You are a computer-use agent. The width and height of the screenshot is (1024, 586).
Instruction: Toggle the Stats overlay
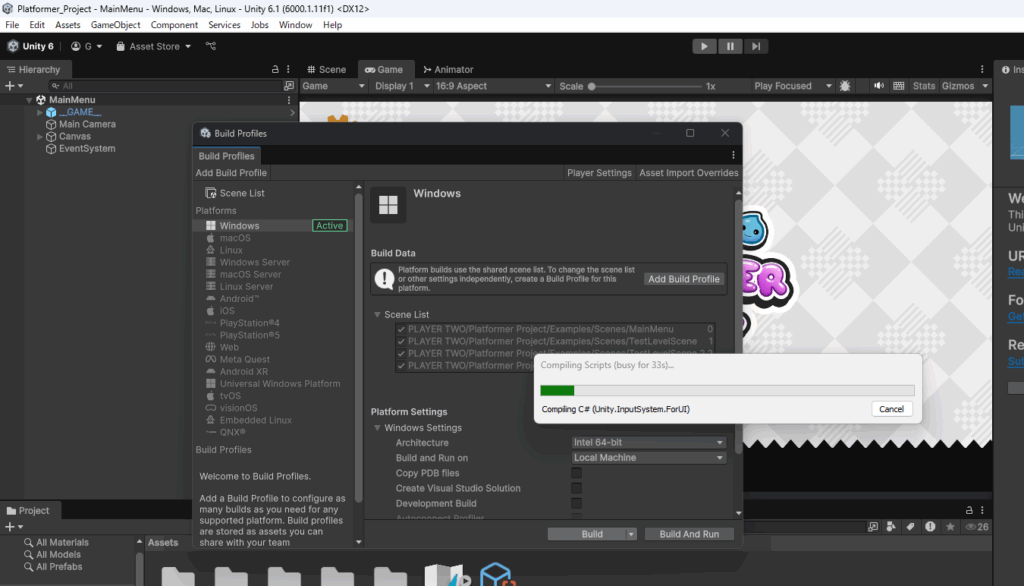click(923, 86)
